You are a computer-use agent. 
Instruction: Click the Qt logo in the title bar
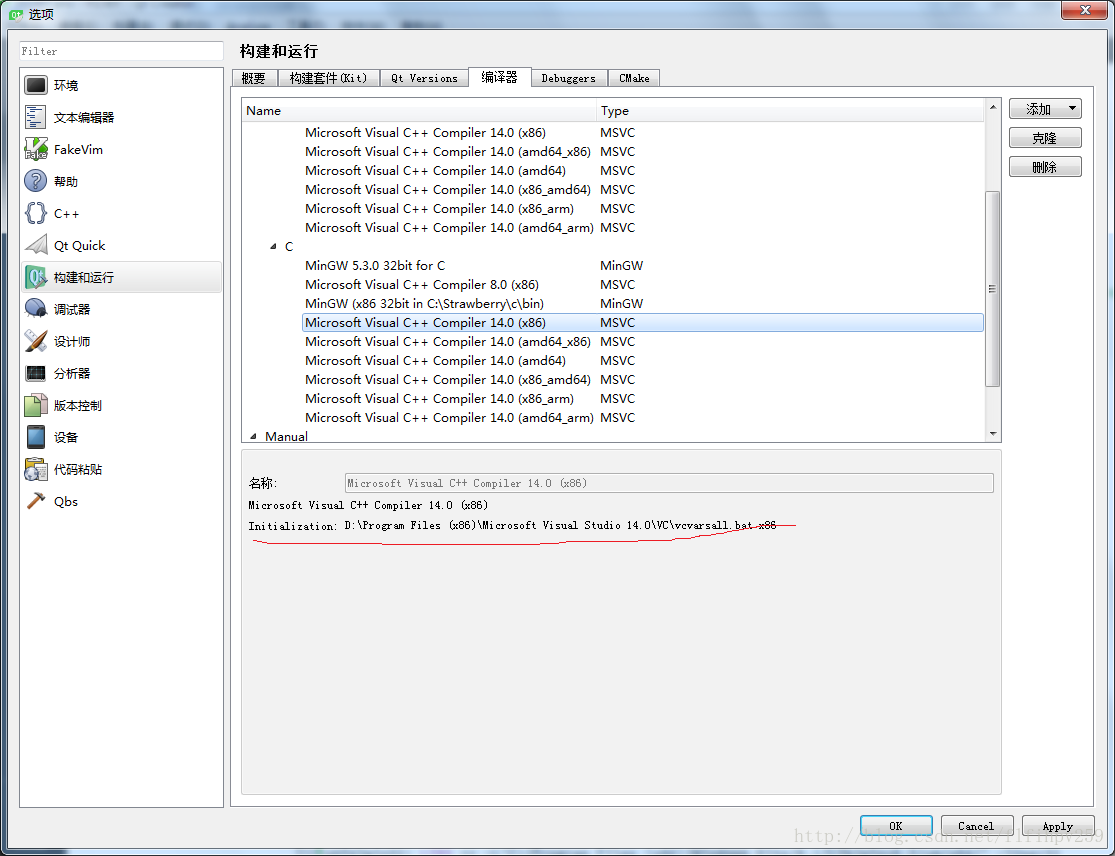coord(16,14)
